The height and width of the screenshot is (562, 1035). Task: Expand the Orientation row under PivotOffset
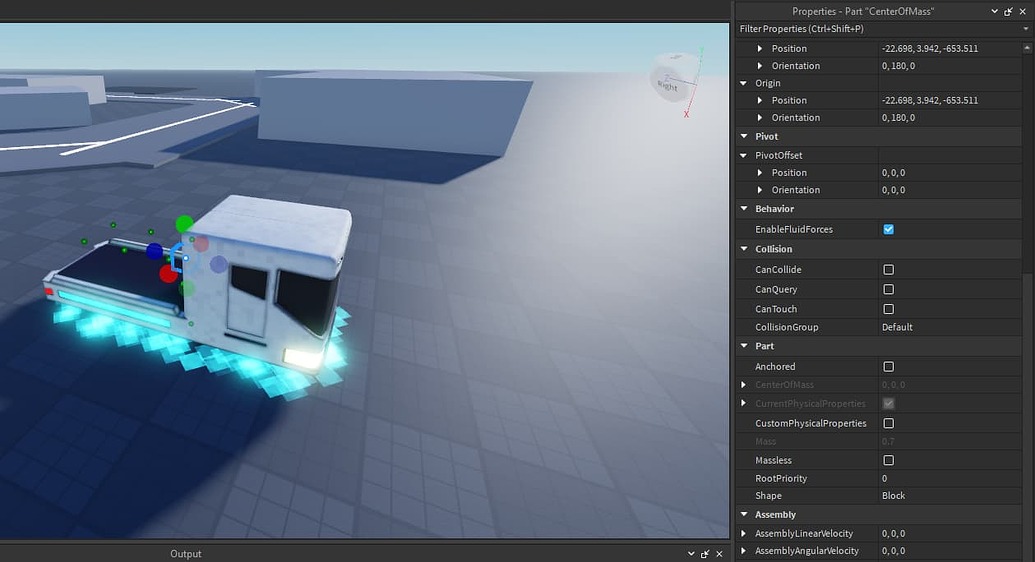[x=760, y=190]
